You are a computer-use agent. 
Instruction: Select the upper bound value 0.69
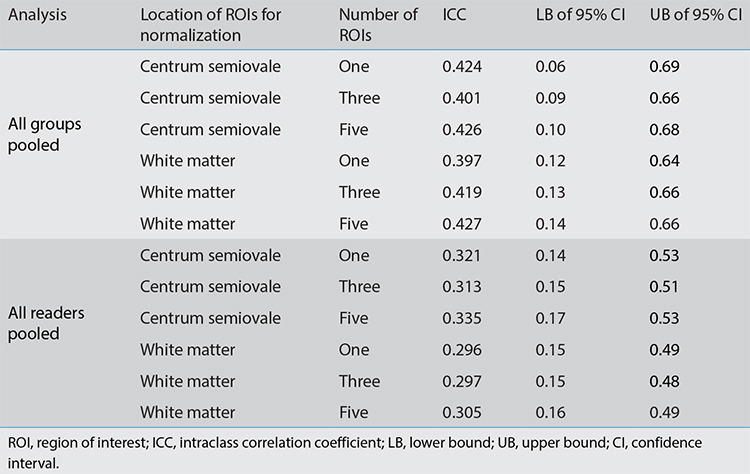coord(664,67)
